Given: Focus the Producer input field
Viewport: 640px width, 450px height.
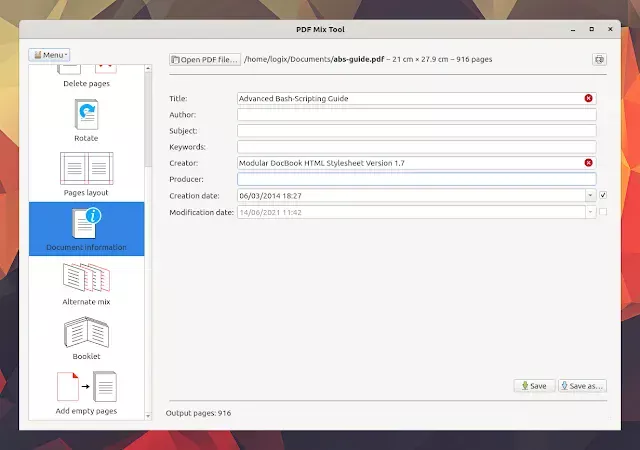Looking at the screenshot, I should tap(417, 179).
